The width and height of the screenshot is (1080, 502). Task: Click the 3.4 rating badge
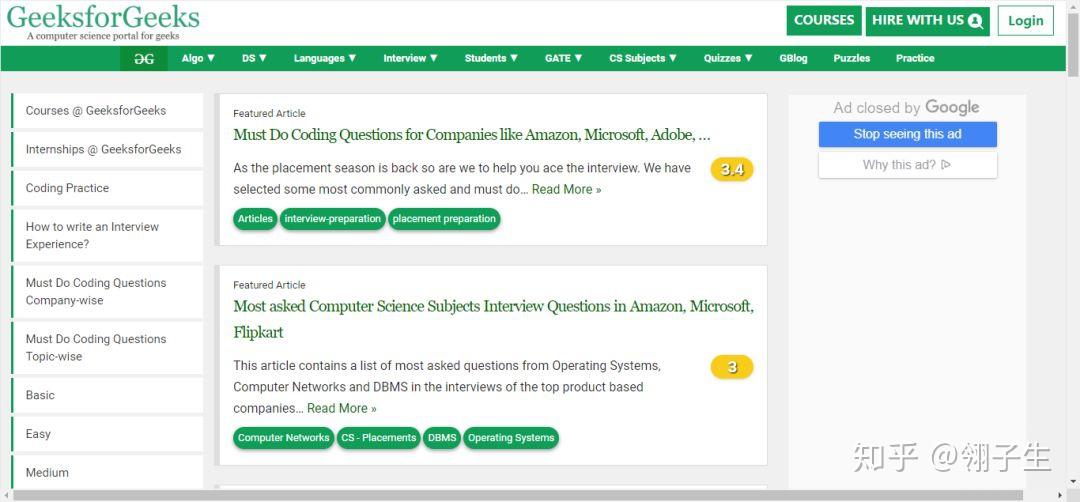point(732,169)
